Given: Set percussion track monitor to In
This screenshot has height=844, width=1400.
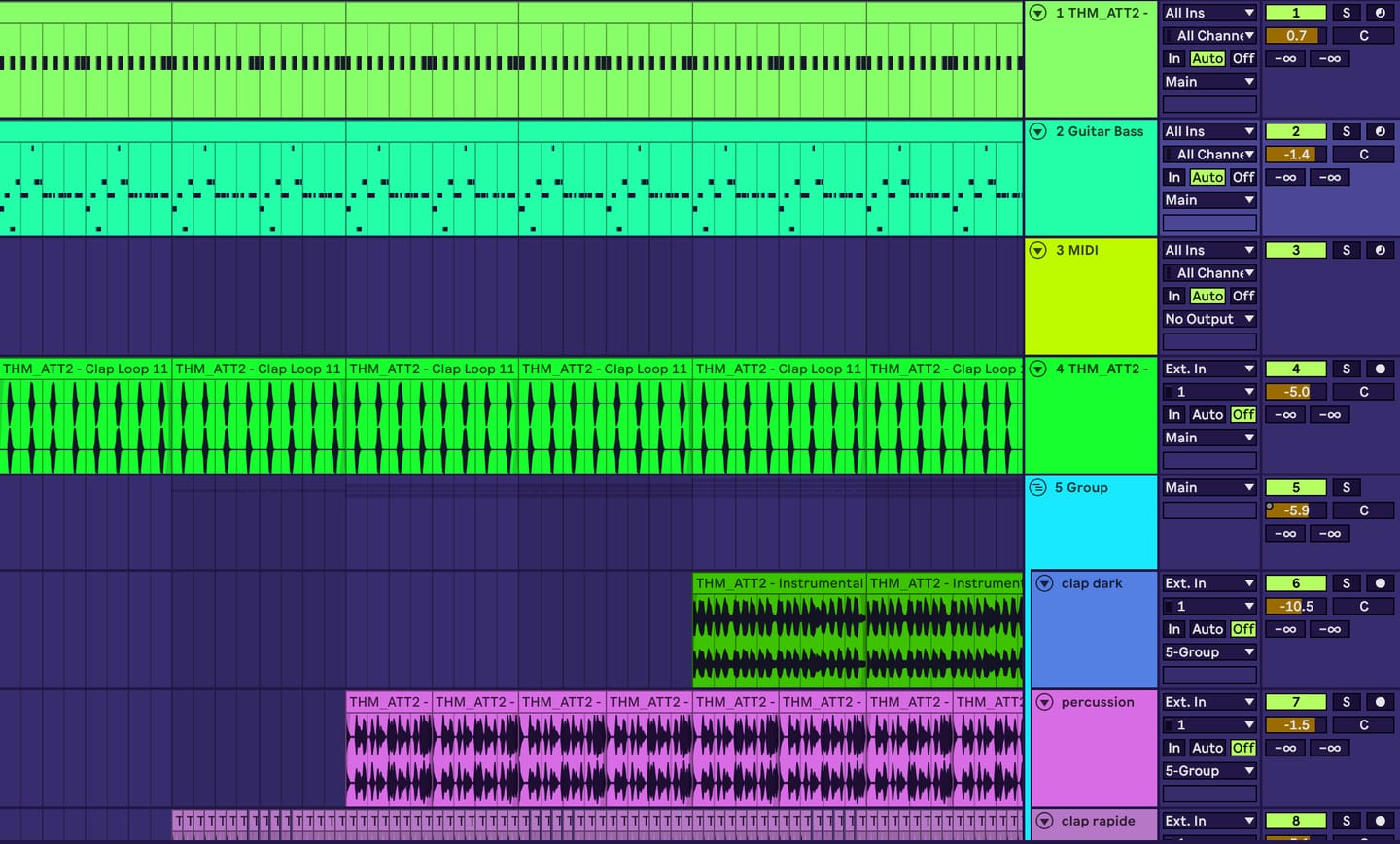Looking at the screenshot, I should 1174,748.
